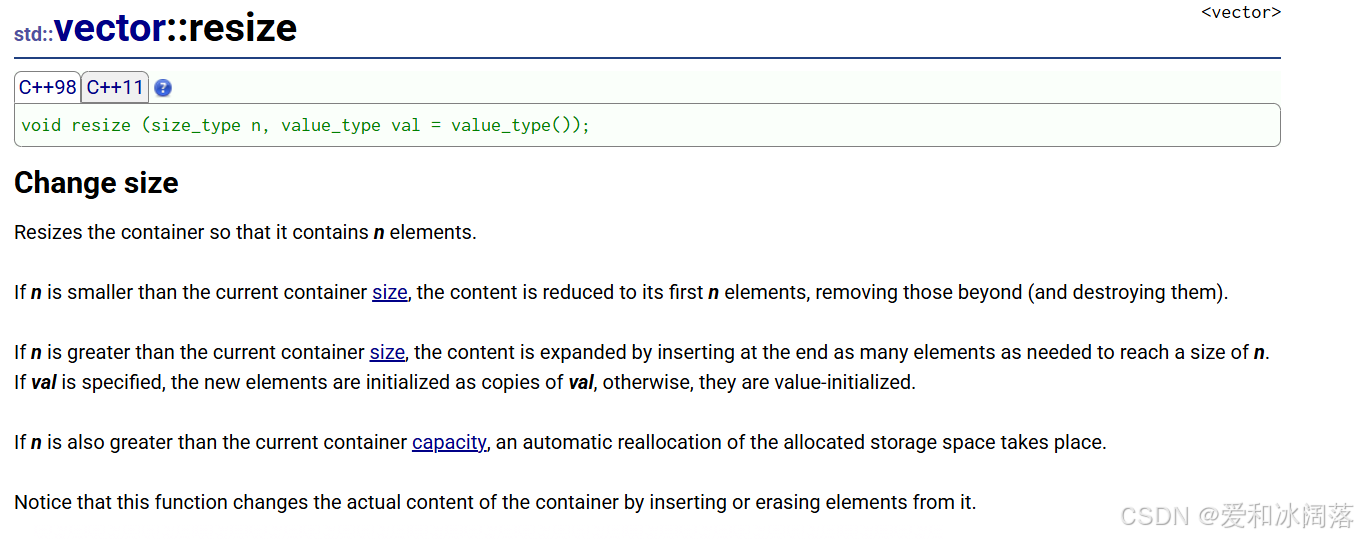Follow the capacity hyperlink
Screen dimensions: 1358x539
[449, 442]
